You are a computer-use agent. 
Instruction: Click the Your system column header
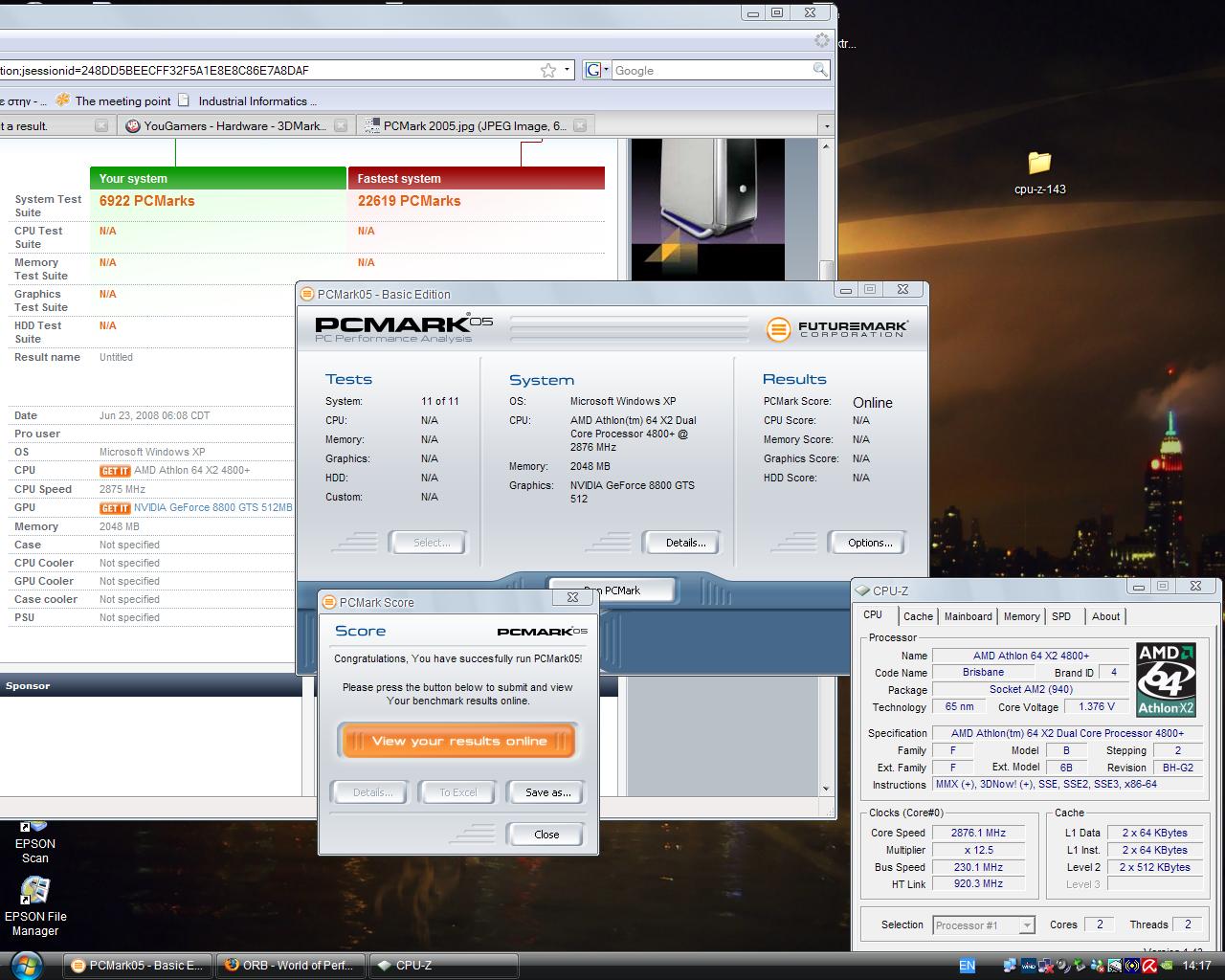(x=218, y=178)
